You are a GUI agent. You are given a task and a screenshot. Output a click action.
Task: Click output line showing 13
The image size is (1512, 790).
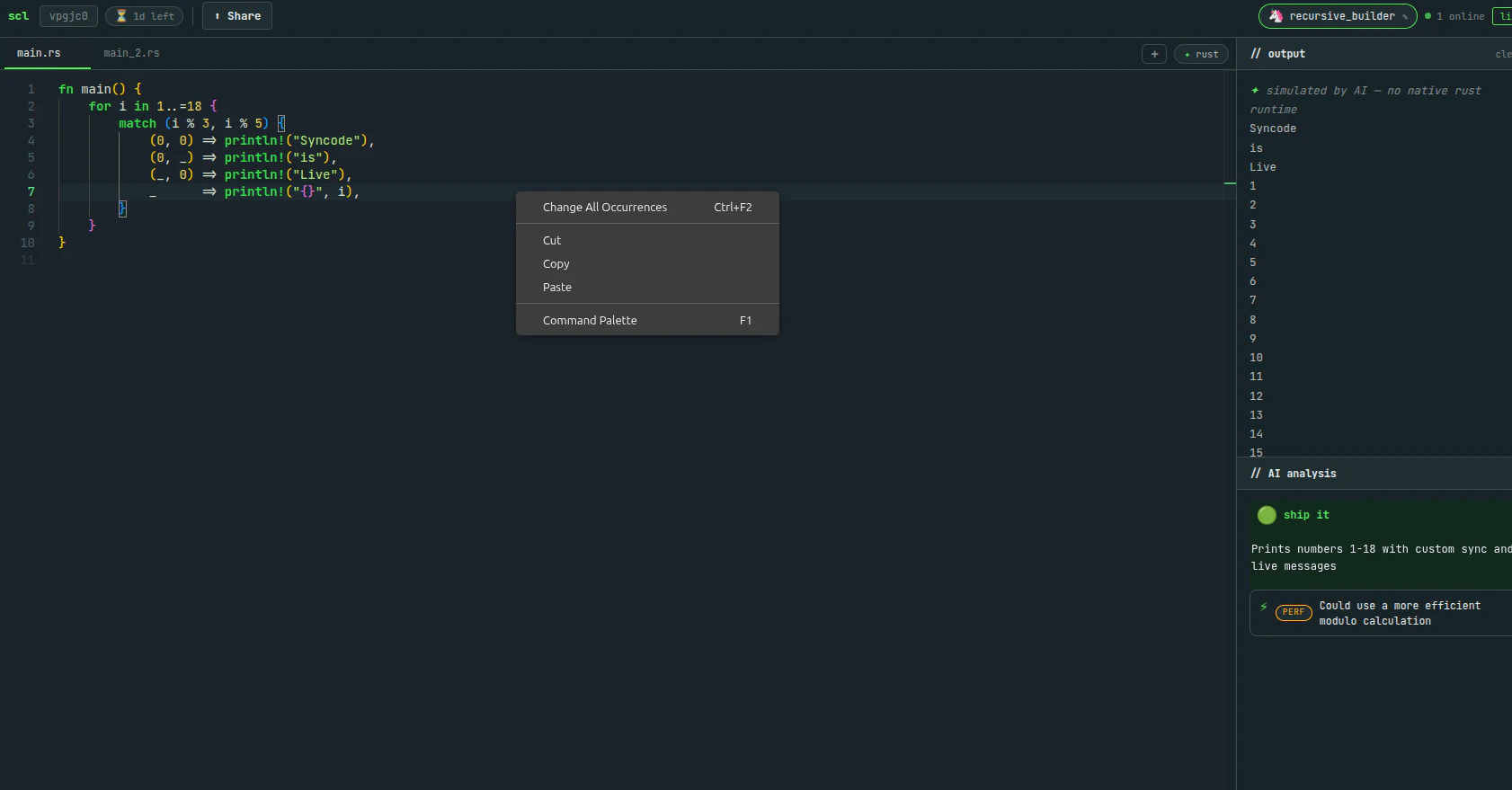pyautogui.click(x=1256, y=415)
